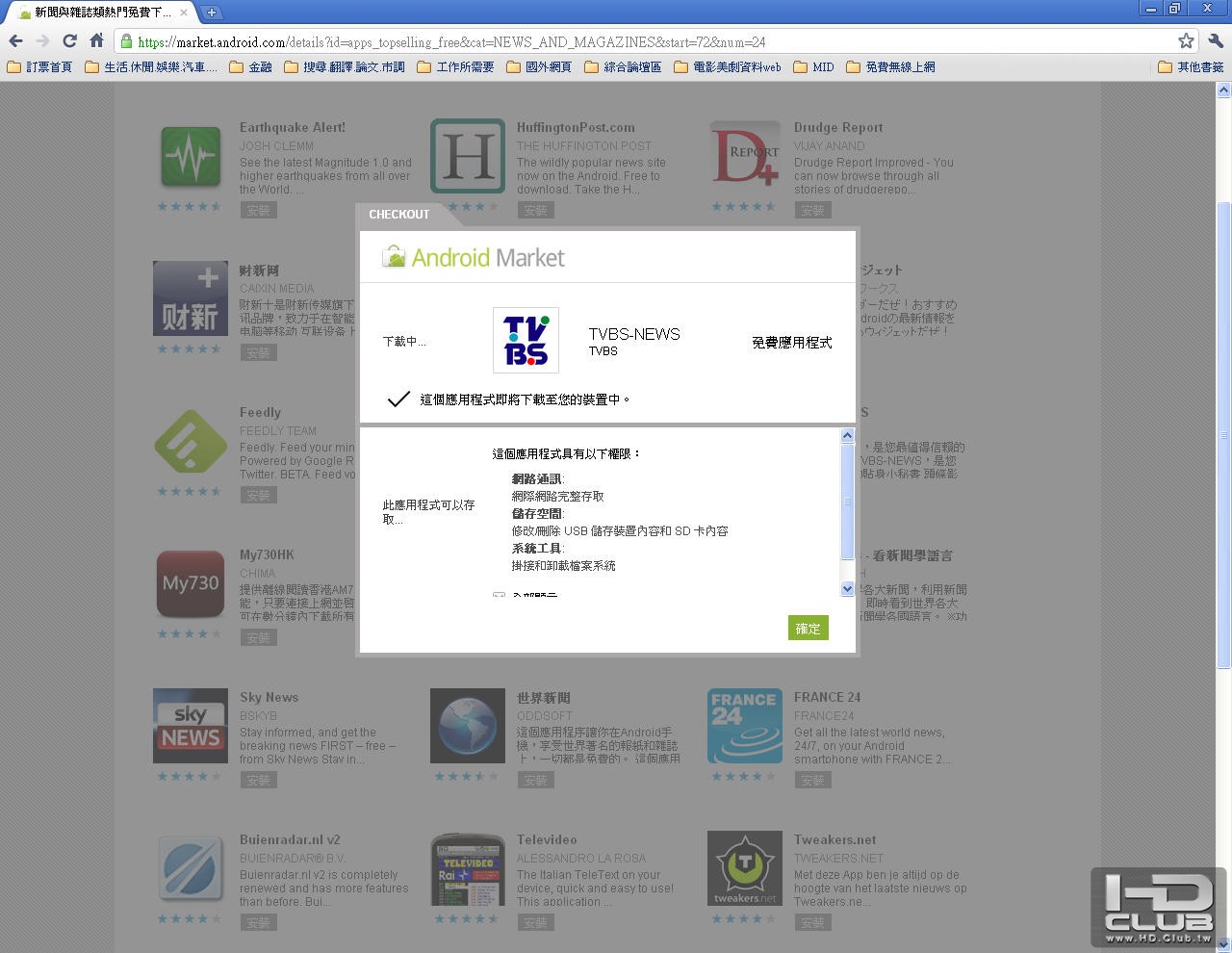The image size is (1232, 953).
Task: Open the Chrome wrench settings menu
Action: pos(1216,41)
